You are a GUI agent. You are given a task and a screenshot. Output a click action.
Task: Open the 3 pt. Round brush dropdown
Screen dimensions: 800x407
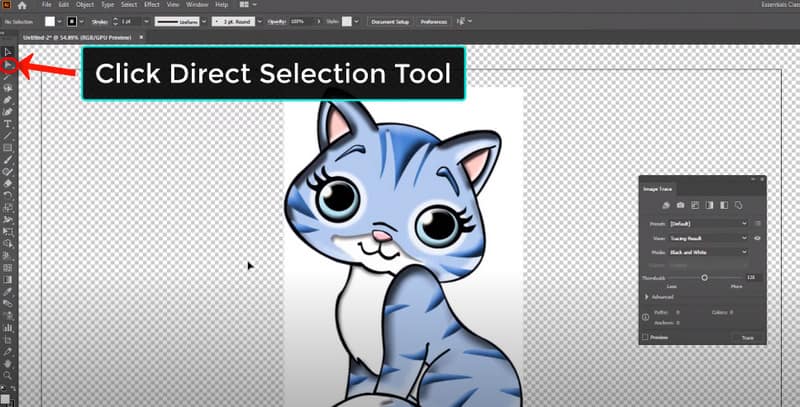pos(259,21)
